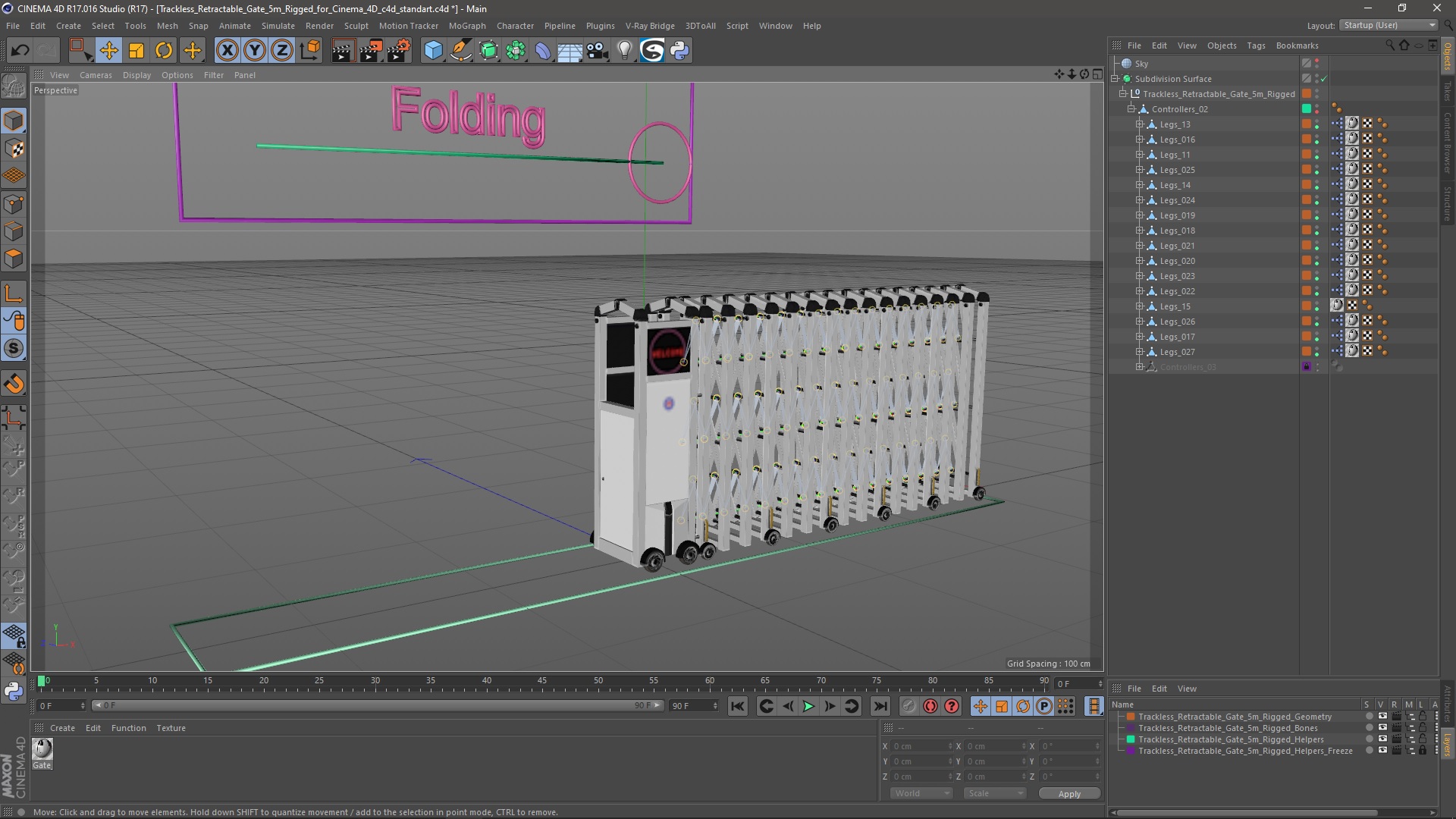Open the Cameras viewport menu

[96, 75]
